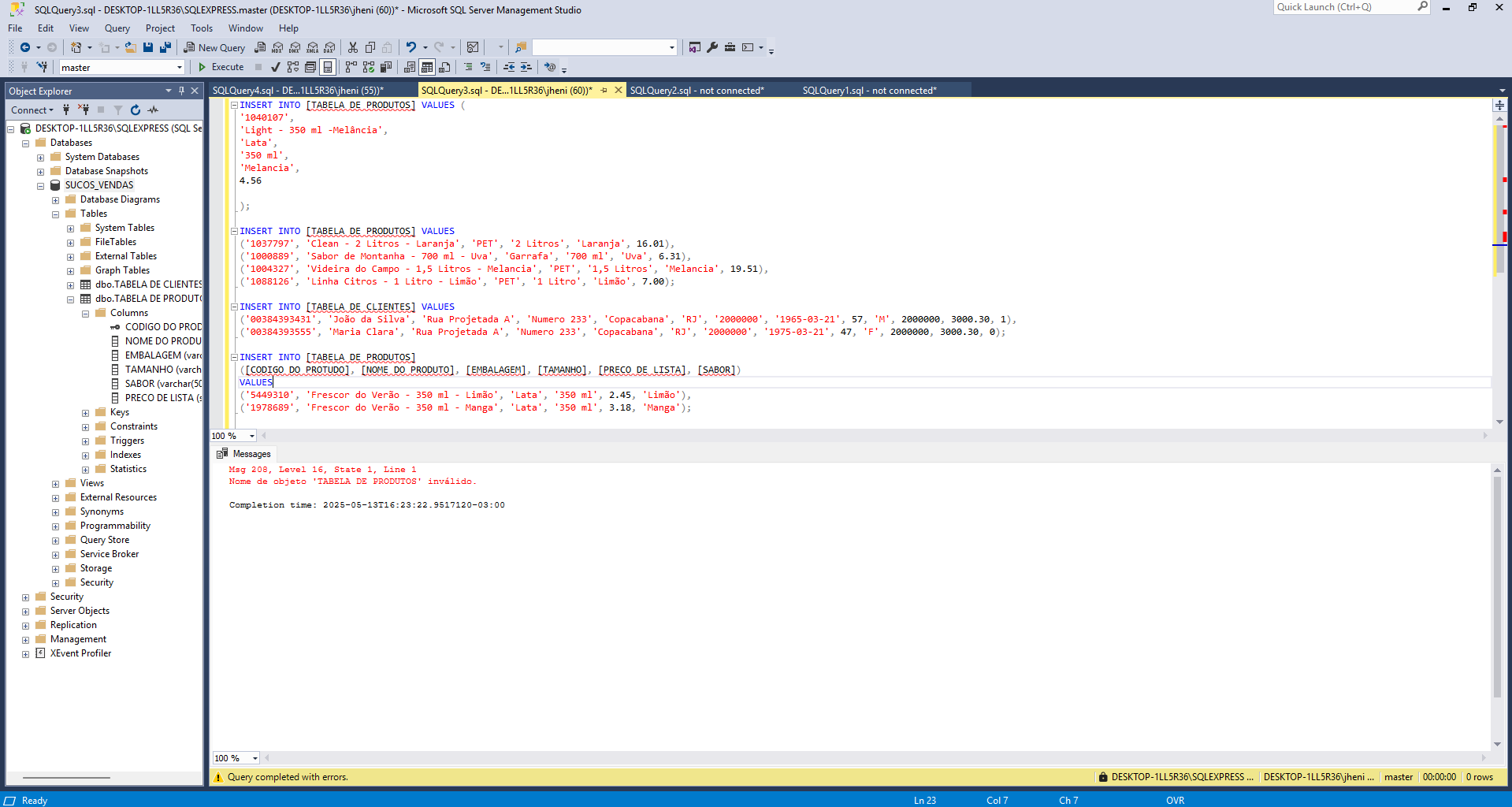Viewport: 1512px width, 807px height.
Task: Open the Query menu
Action: point(117,28)
